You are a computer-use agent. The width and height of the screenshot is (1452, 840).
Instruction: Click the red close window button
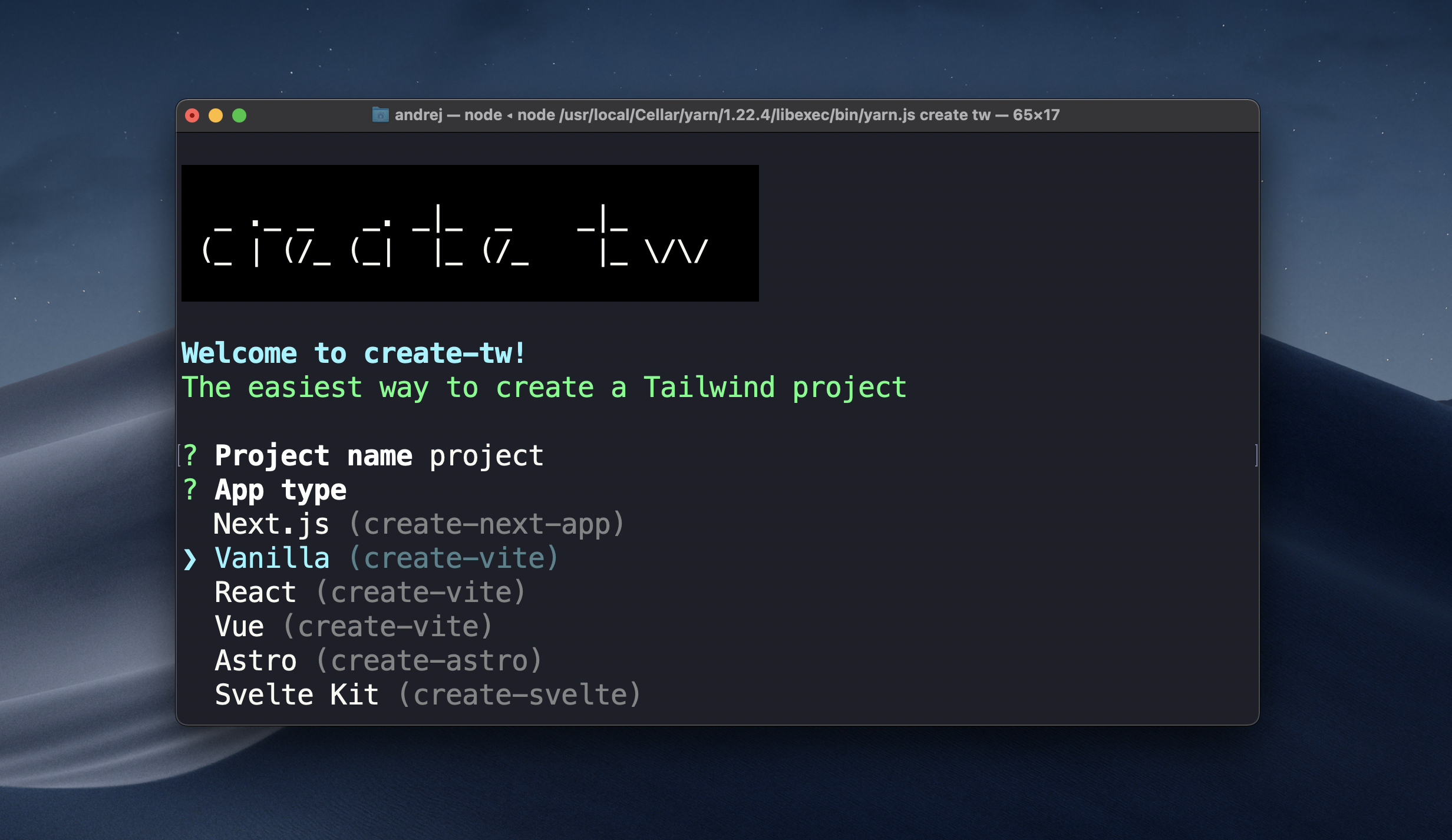pyautogui.click(x=192, y=115)
